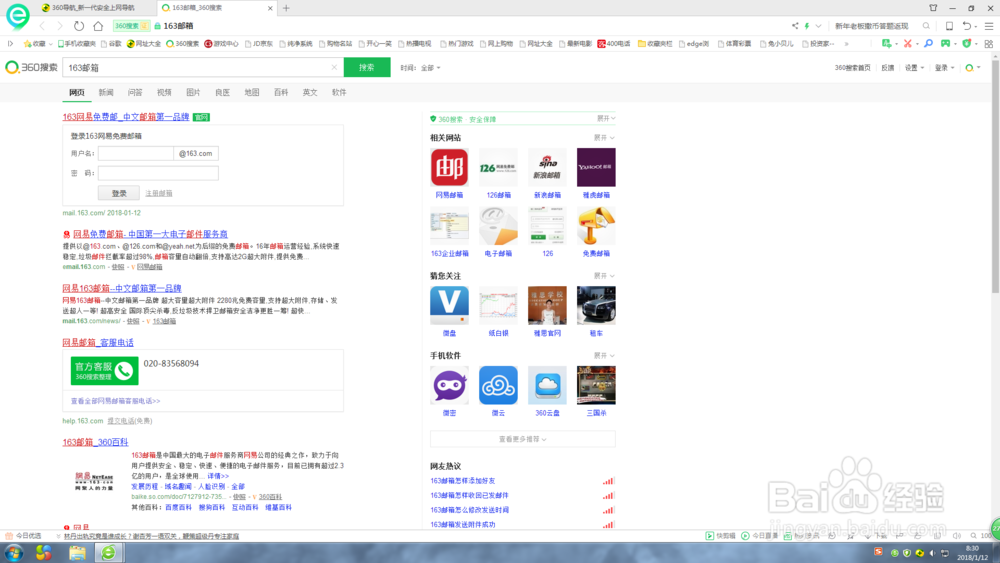
Task: Switch to the 视频 search tab
Action: click(x=164, y=92)
